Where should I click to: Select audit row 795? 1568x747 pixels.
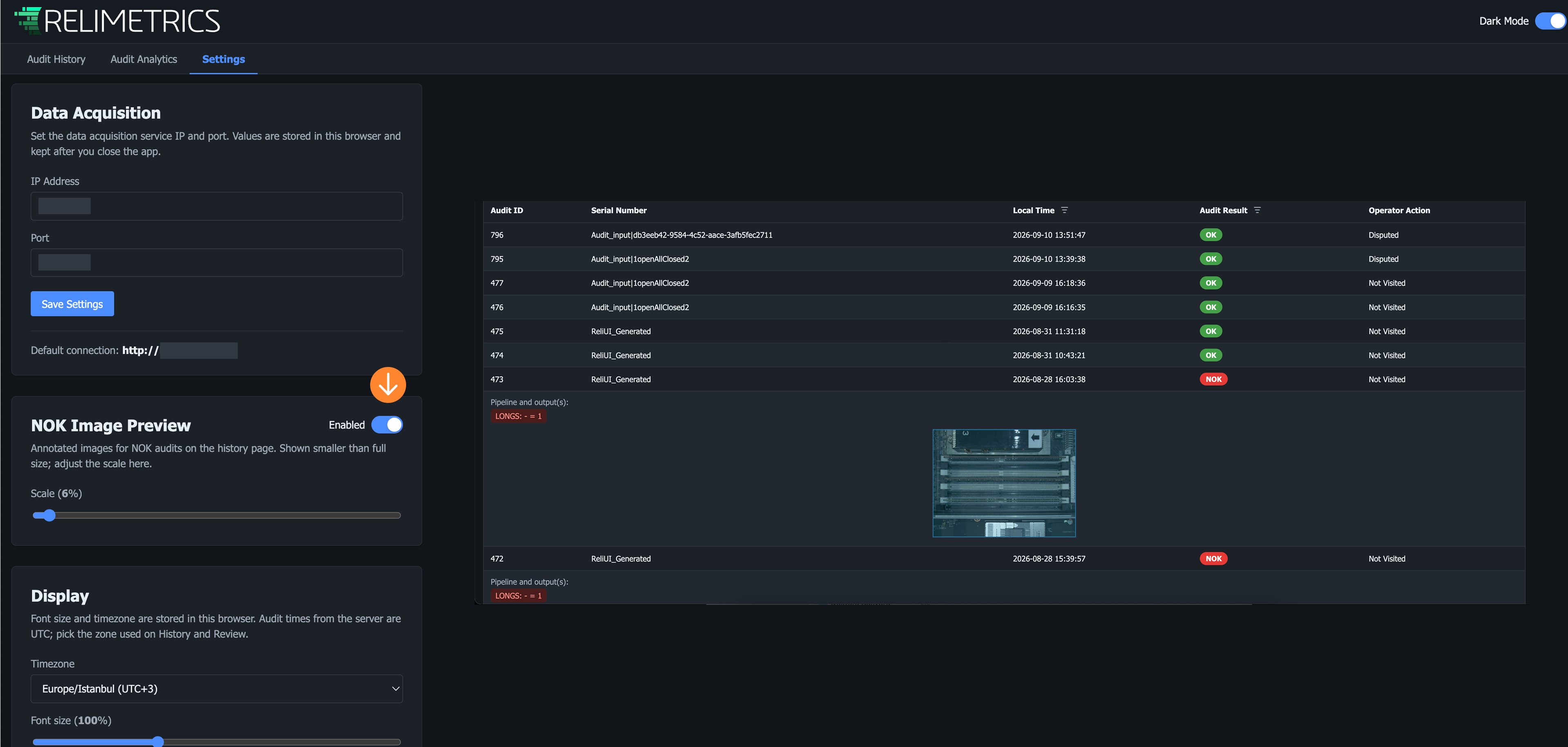[x=1004, y=259]
